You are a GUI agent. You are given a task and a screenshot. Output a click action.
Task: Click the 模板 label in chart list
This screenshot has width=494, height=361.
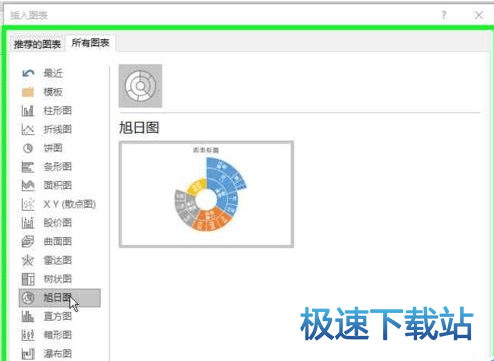tap(53, 92)
